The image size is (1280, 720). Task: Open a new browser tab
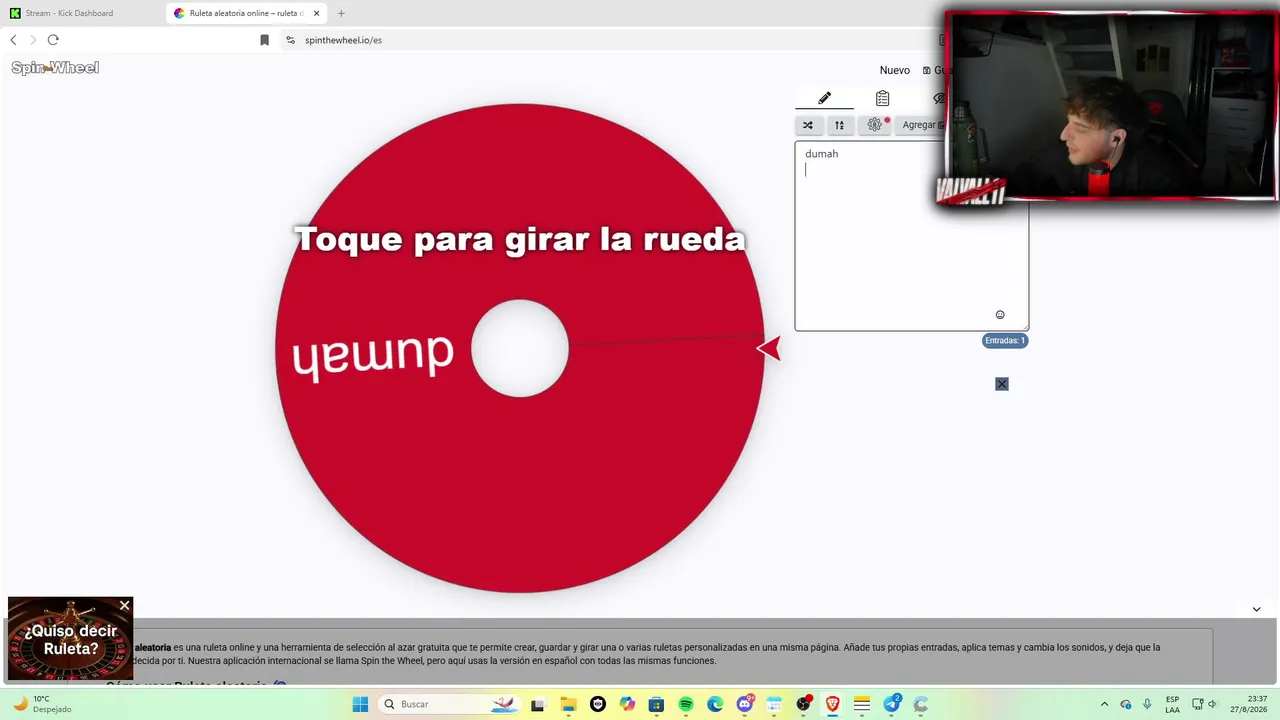tap(341, 13)
